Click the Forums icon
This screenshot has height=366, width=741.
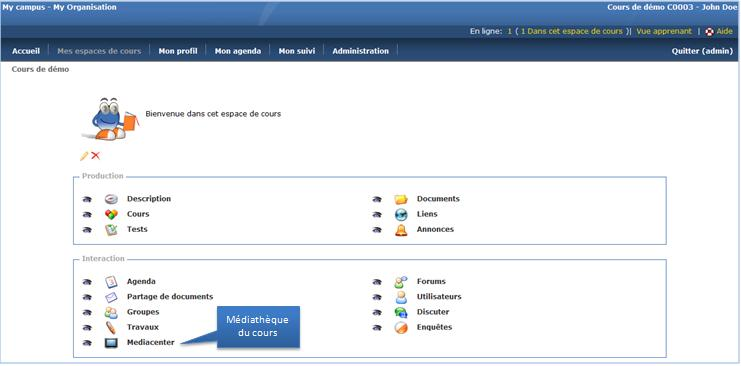[401, 282]
